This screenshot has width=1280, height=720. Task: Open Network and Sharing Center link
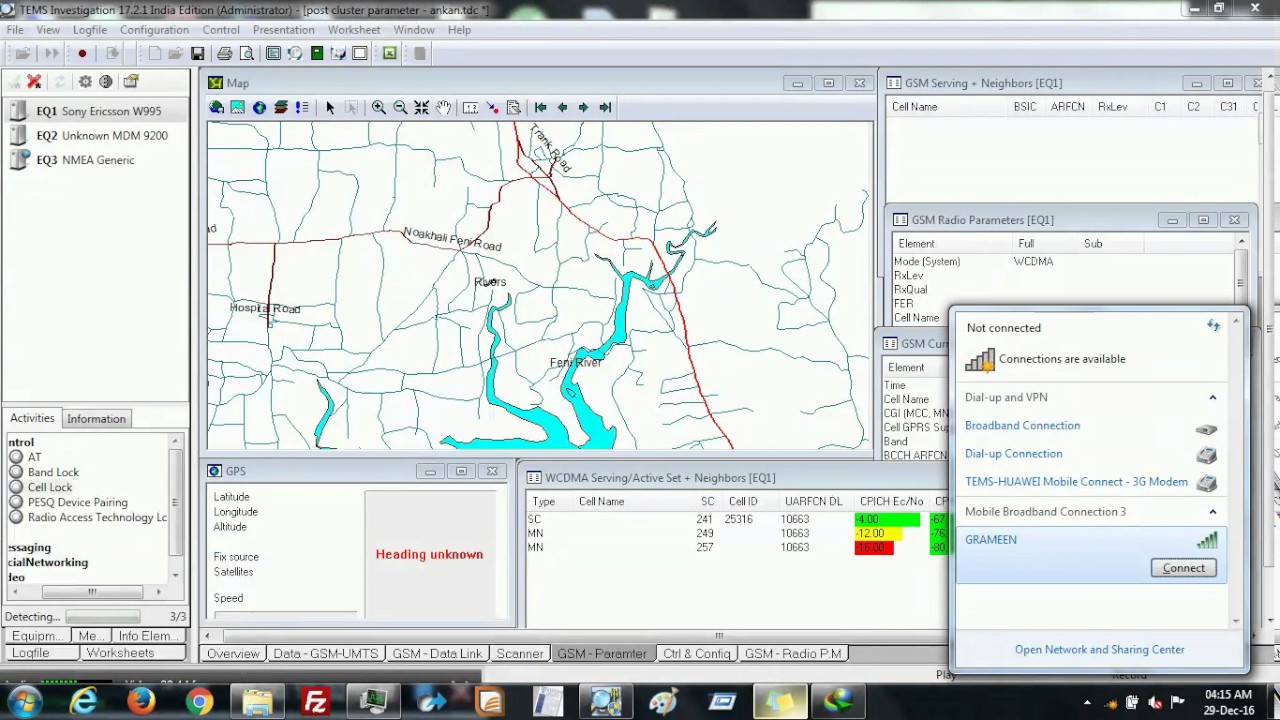pyautogui.click(x=1099, y=650)
